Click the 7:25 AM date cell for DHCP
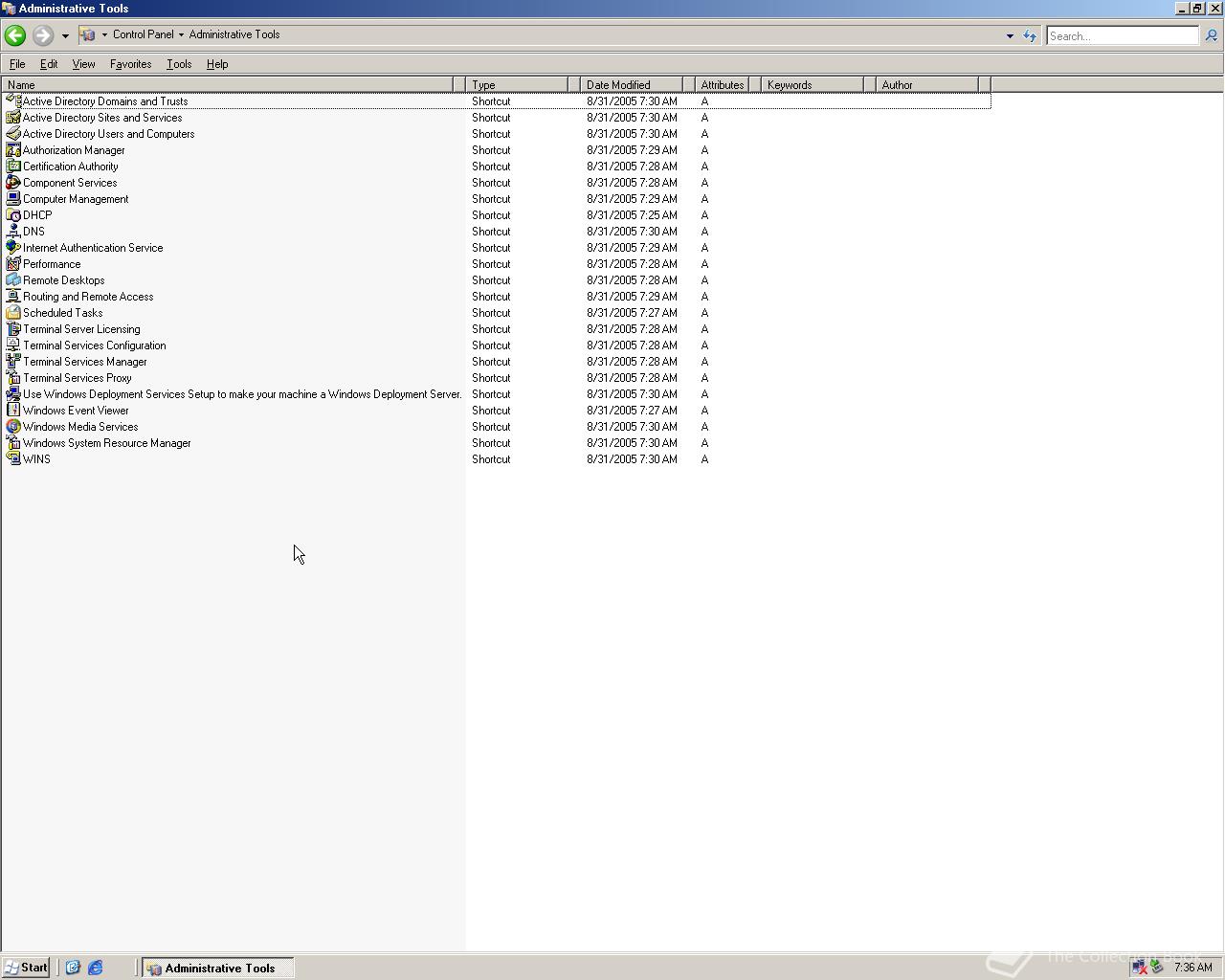The width and height of the screenshot is (1225, 980). pos(632,215)
